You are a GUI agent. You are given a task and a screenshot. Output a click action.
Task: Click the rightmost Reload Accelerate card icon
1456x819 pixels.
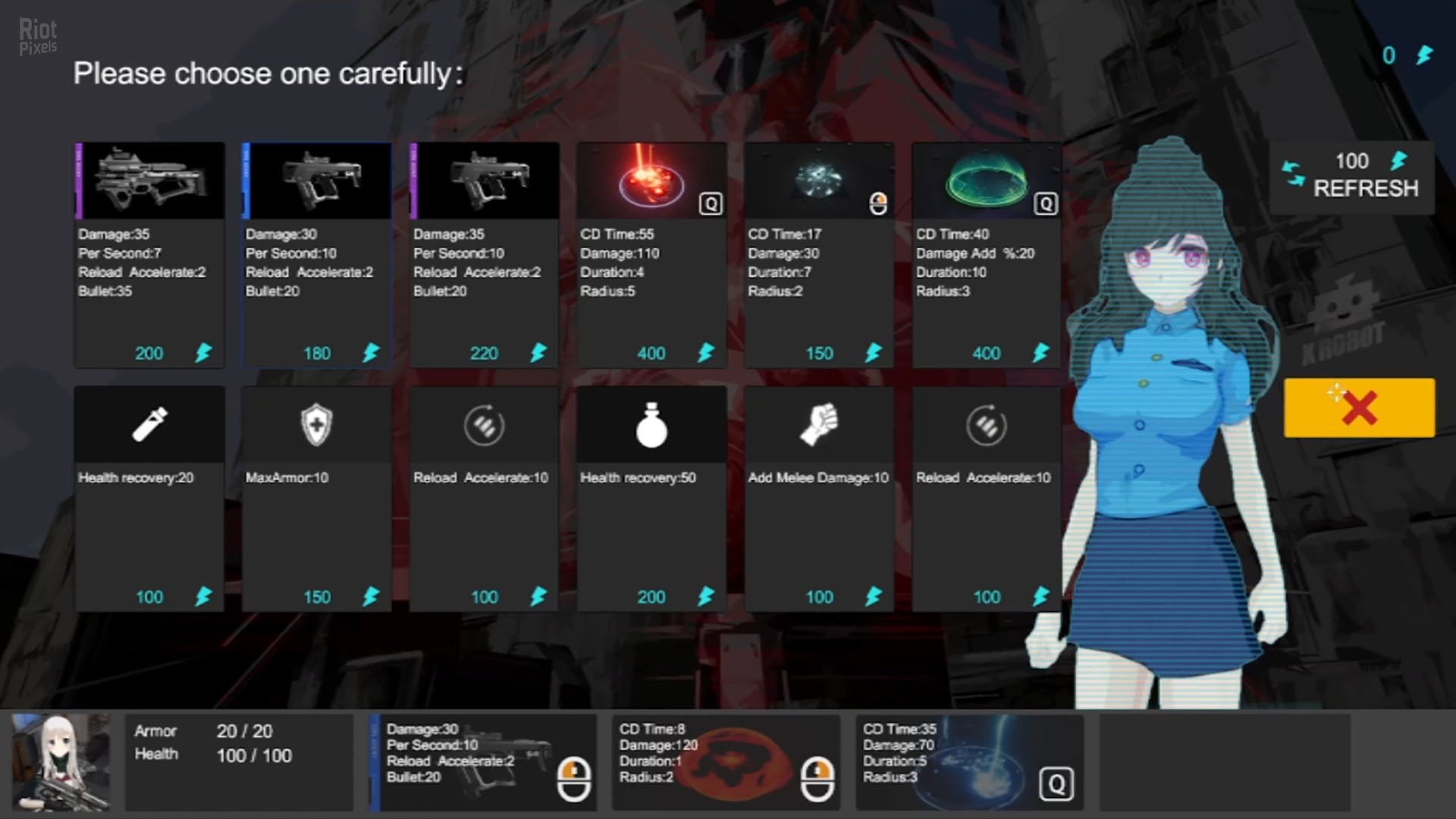coord(986,425)
